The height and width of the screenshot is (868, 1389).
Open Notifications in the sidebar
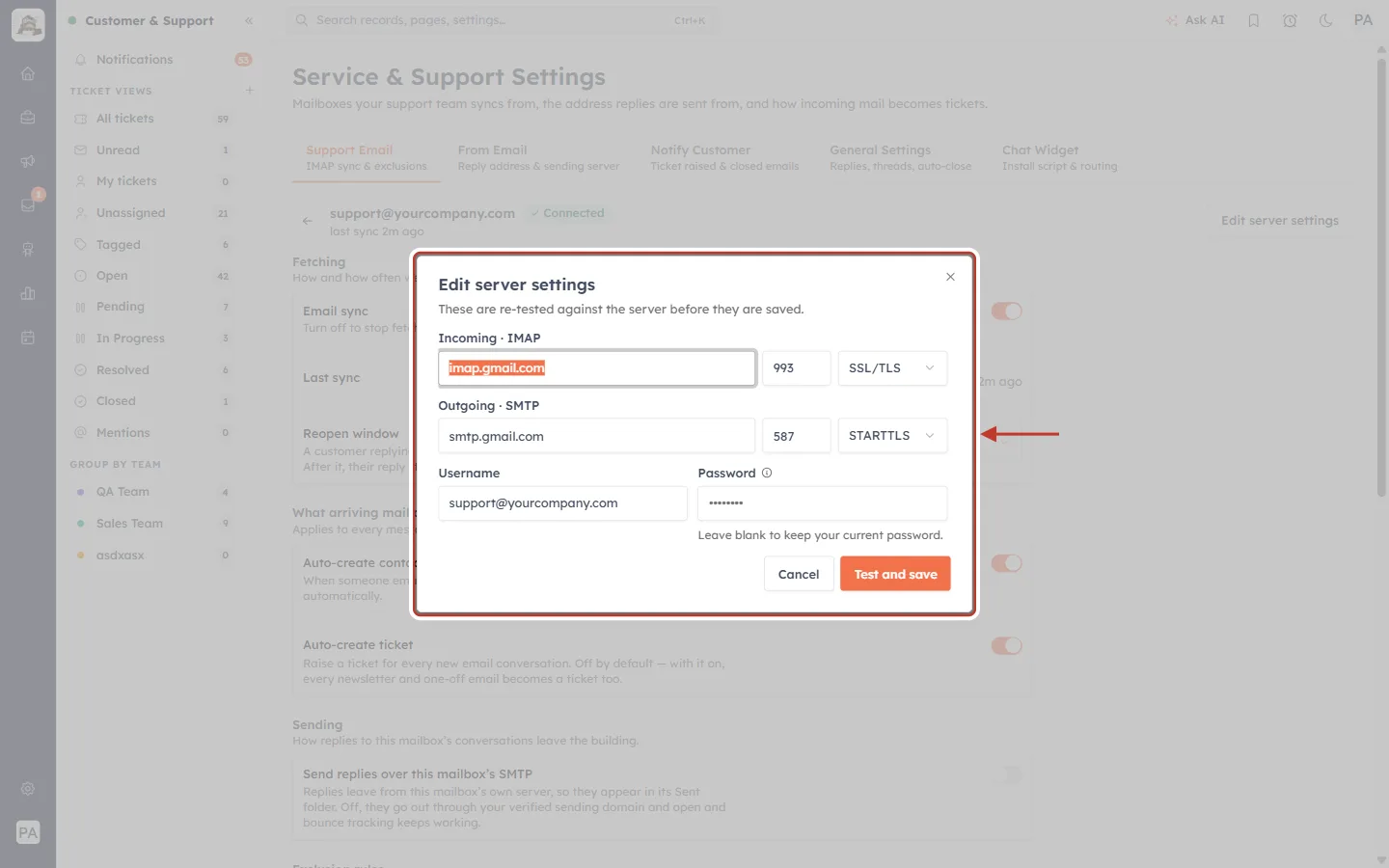pyautogui.click(x=162, y=60)
